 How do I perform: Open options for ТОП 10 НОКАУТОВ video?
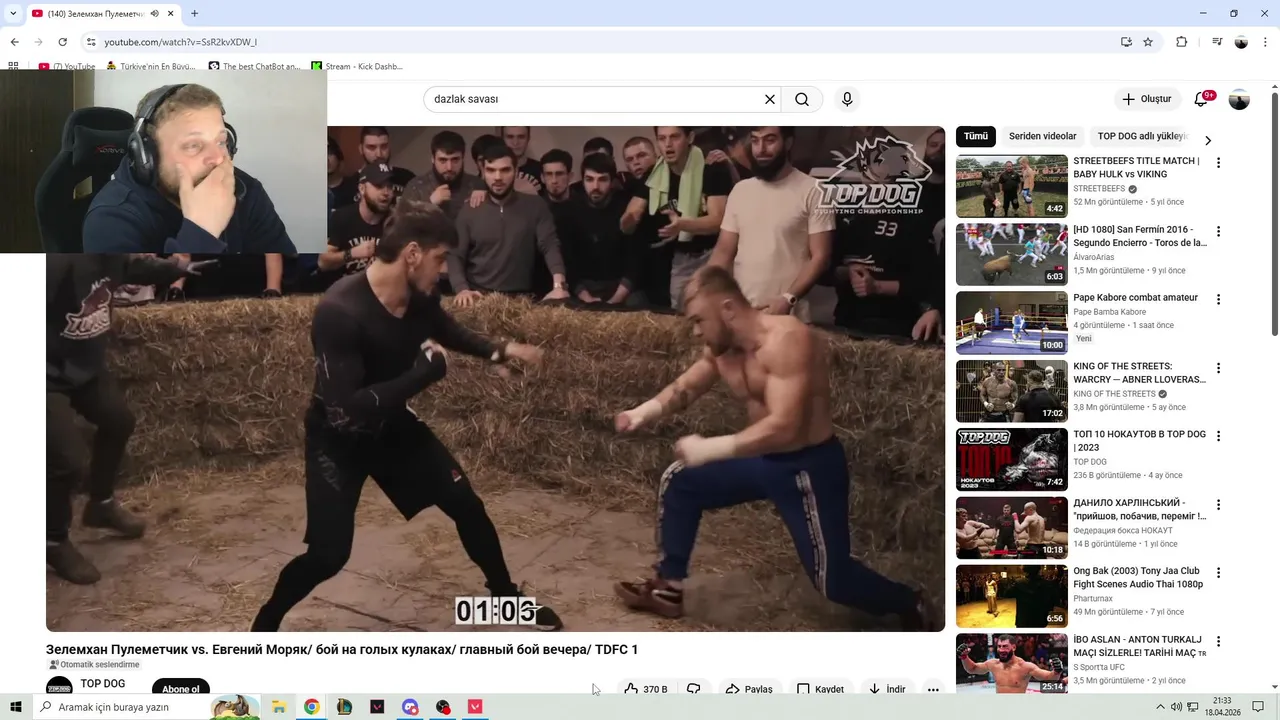[x=1218, y=436]
